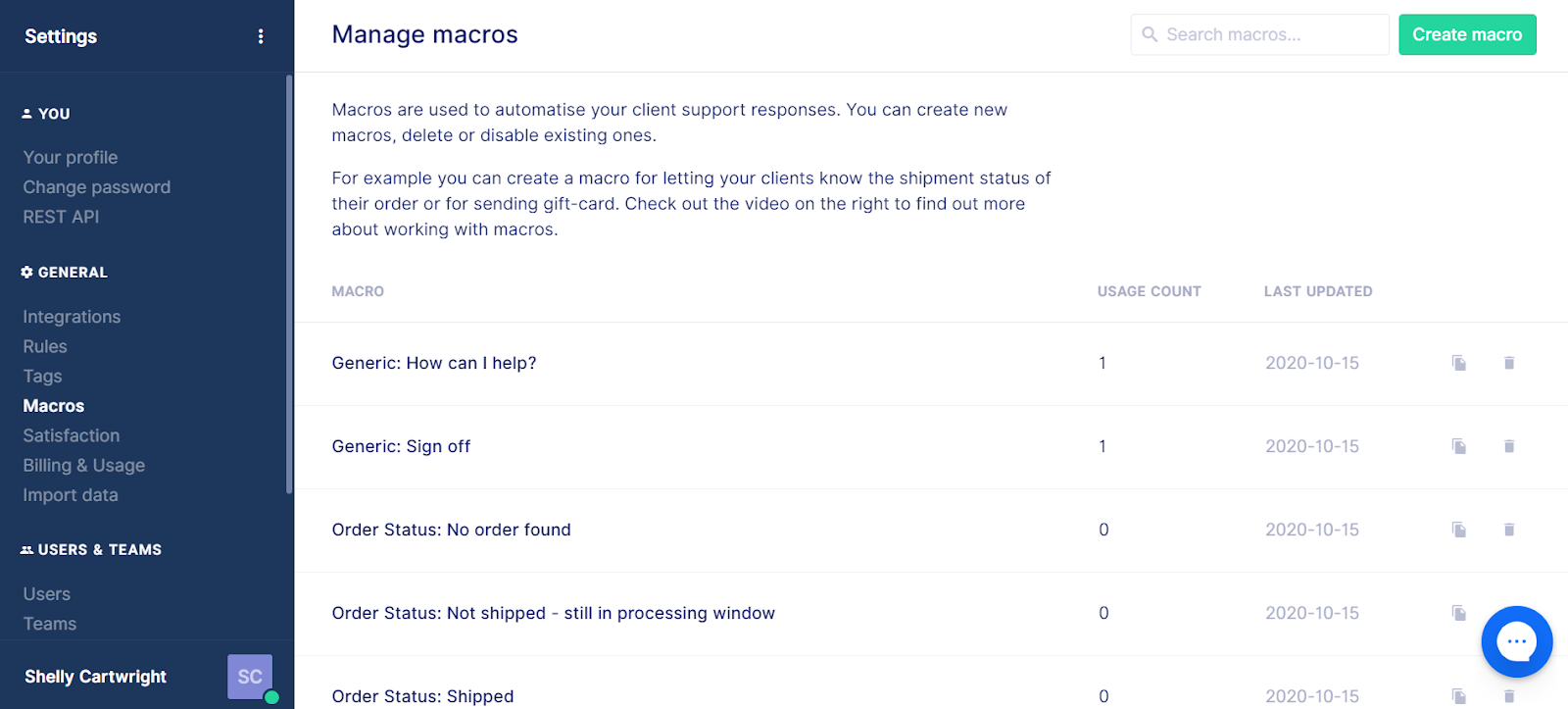Viewport: 1568px width, 709px height.
Task: Duplicate the 'Generic: Sign off' macro
Action: point(1459,446)
